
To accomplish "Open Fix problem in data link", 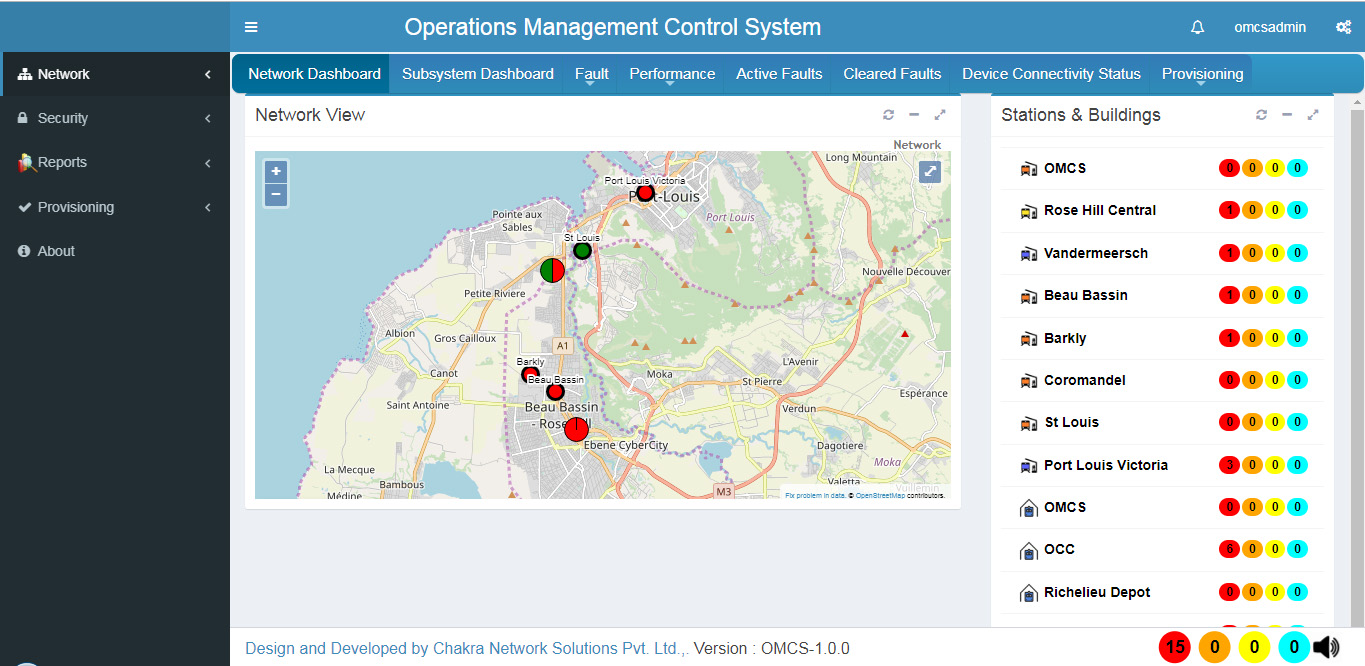I will tap(814, 495).
